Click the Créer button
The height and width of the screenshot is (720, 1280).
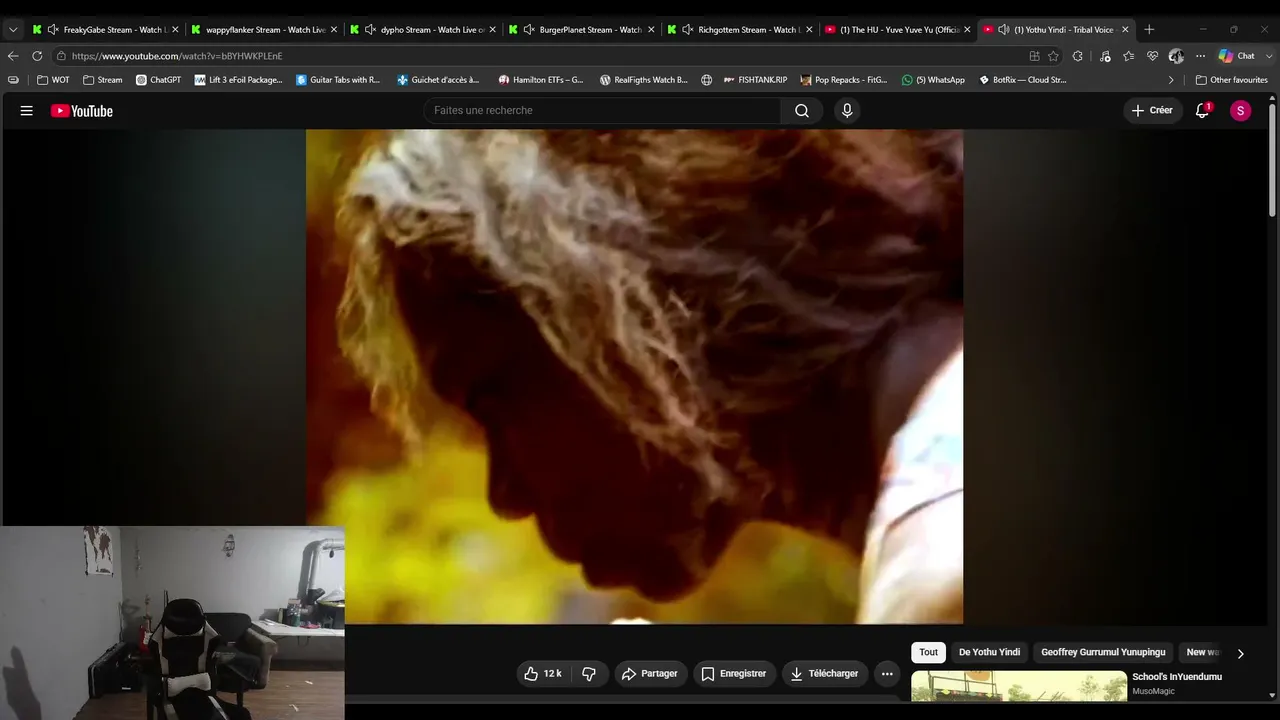pos(1153,111)
